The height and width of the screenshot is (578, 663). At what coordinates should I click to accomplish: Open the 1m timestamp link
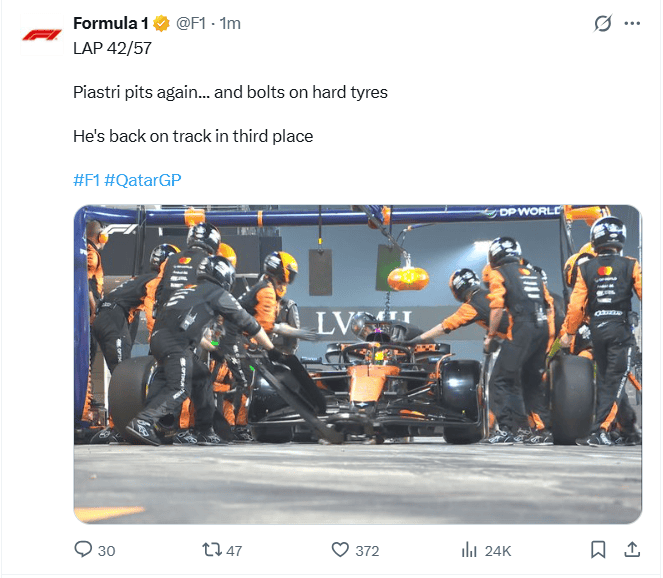click(230, 23)
